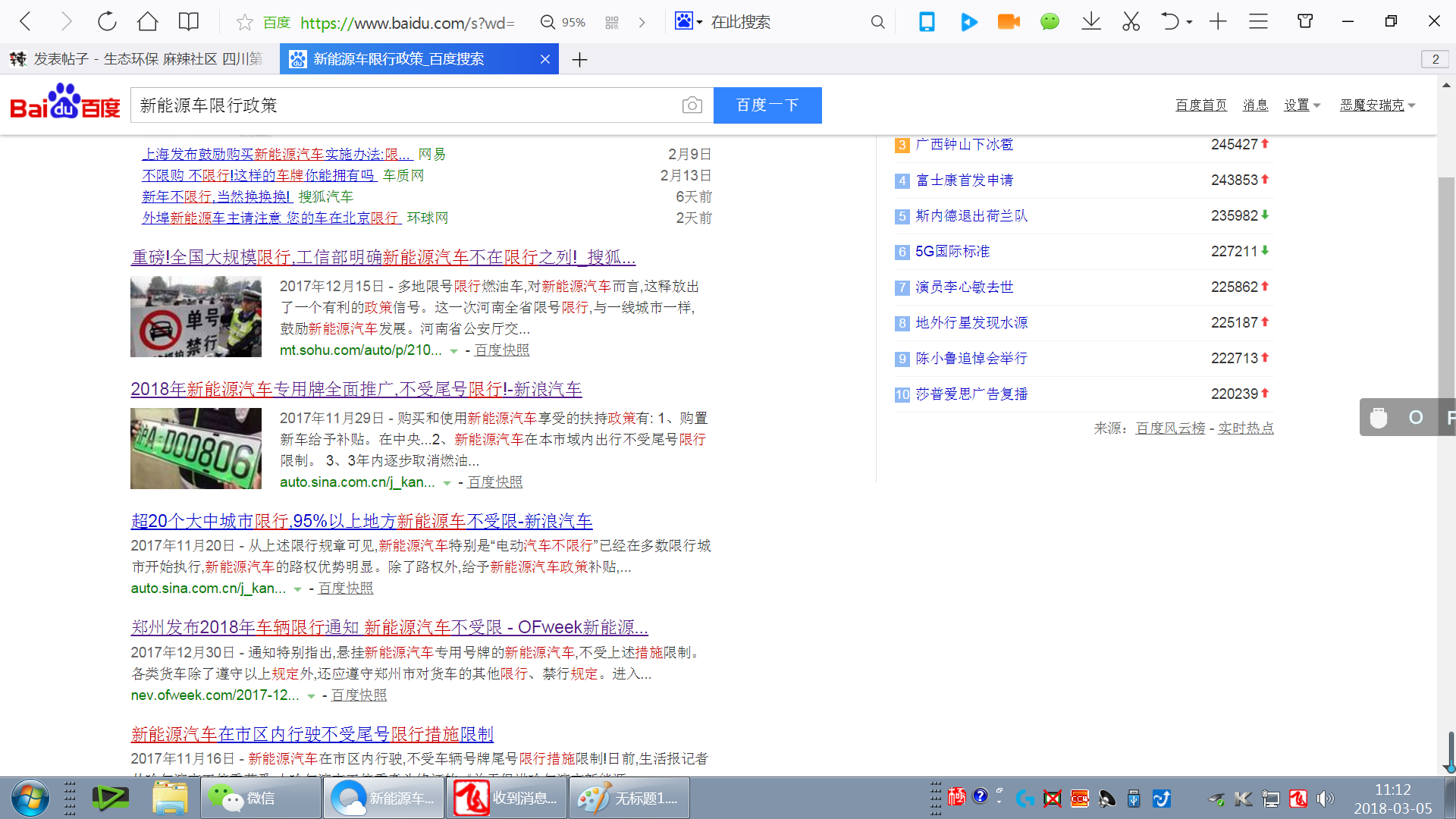Open 百度风云榜 source link
Viewport: 1456px width, 819px height.
pyautogui.click(x=1170, y=428)
